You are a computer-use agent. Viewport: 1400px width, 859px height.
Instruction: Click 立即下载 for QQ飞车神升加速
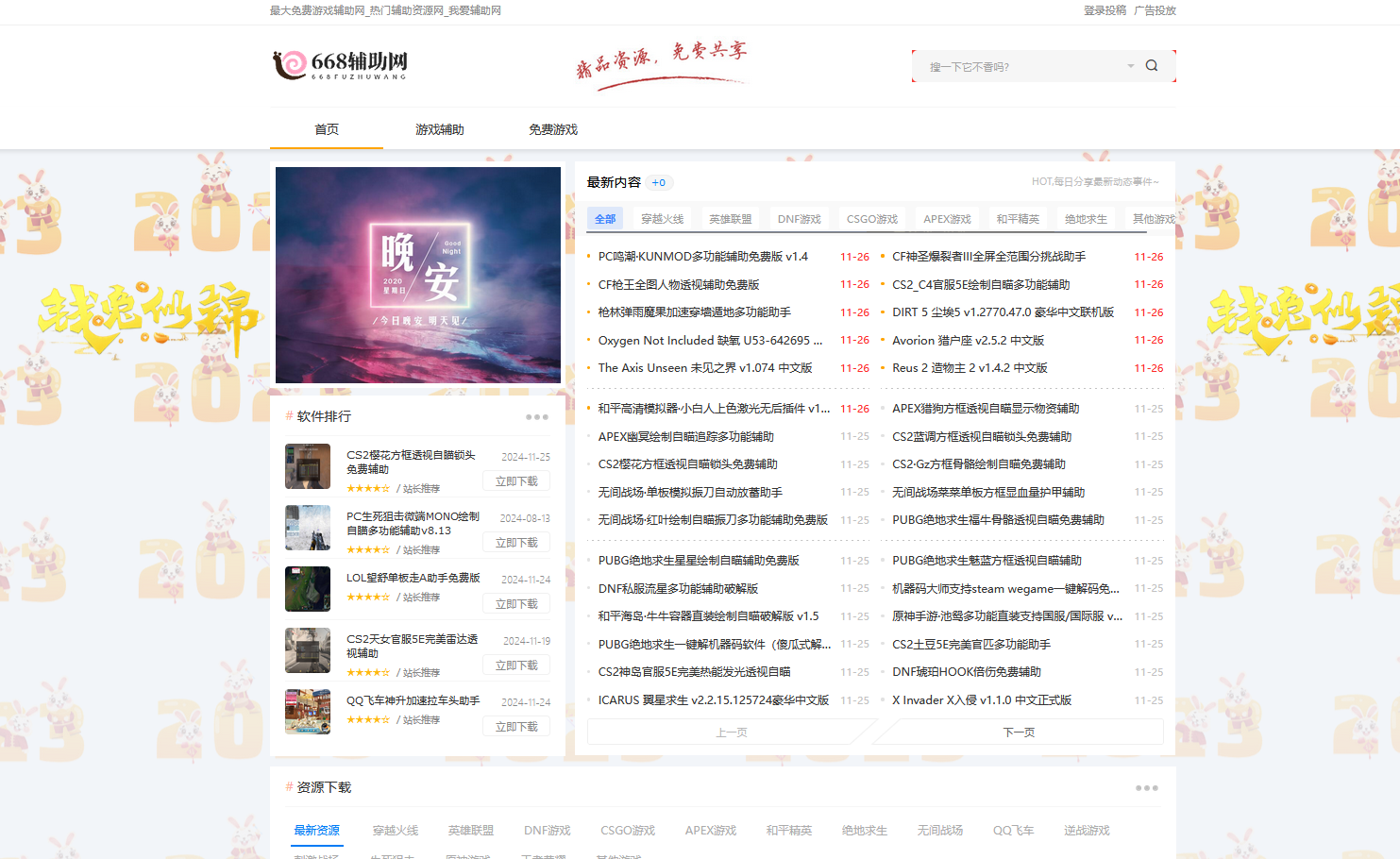pos(516,727)
